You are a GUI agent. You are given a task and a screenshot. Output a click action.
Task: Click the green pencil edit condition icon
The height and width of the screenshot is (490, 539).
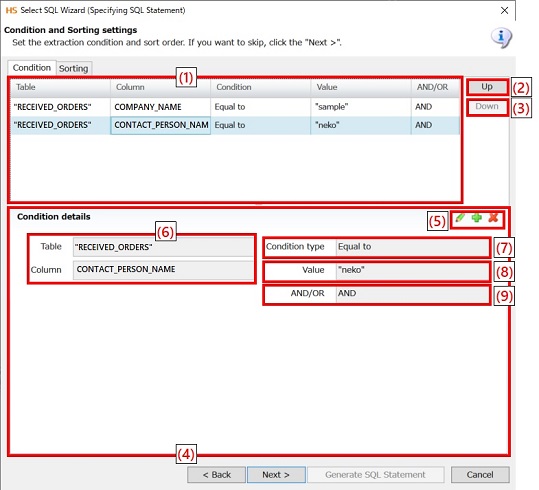[x=460, y=218]
